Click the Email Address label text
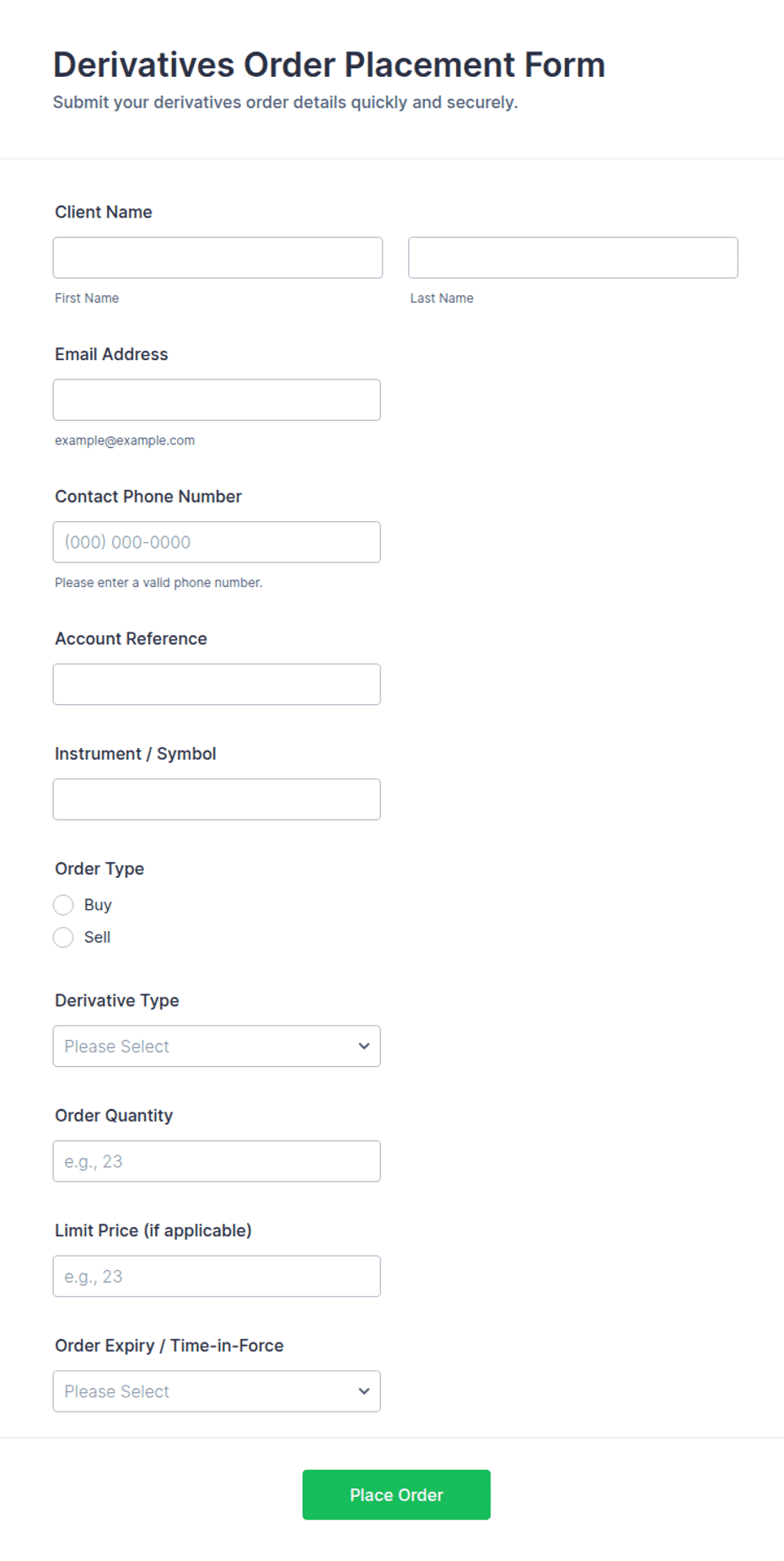Image resolution: width=784 pixels, height=1561 pixels. 111,354
